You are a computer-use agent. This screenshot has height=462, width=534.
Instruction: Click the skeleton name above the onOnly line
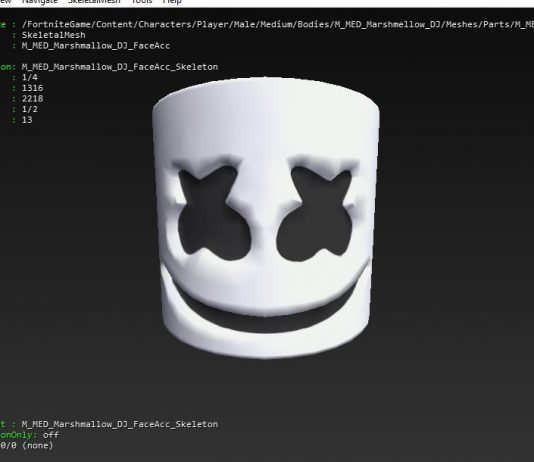120,424
